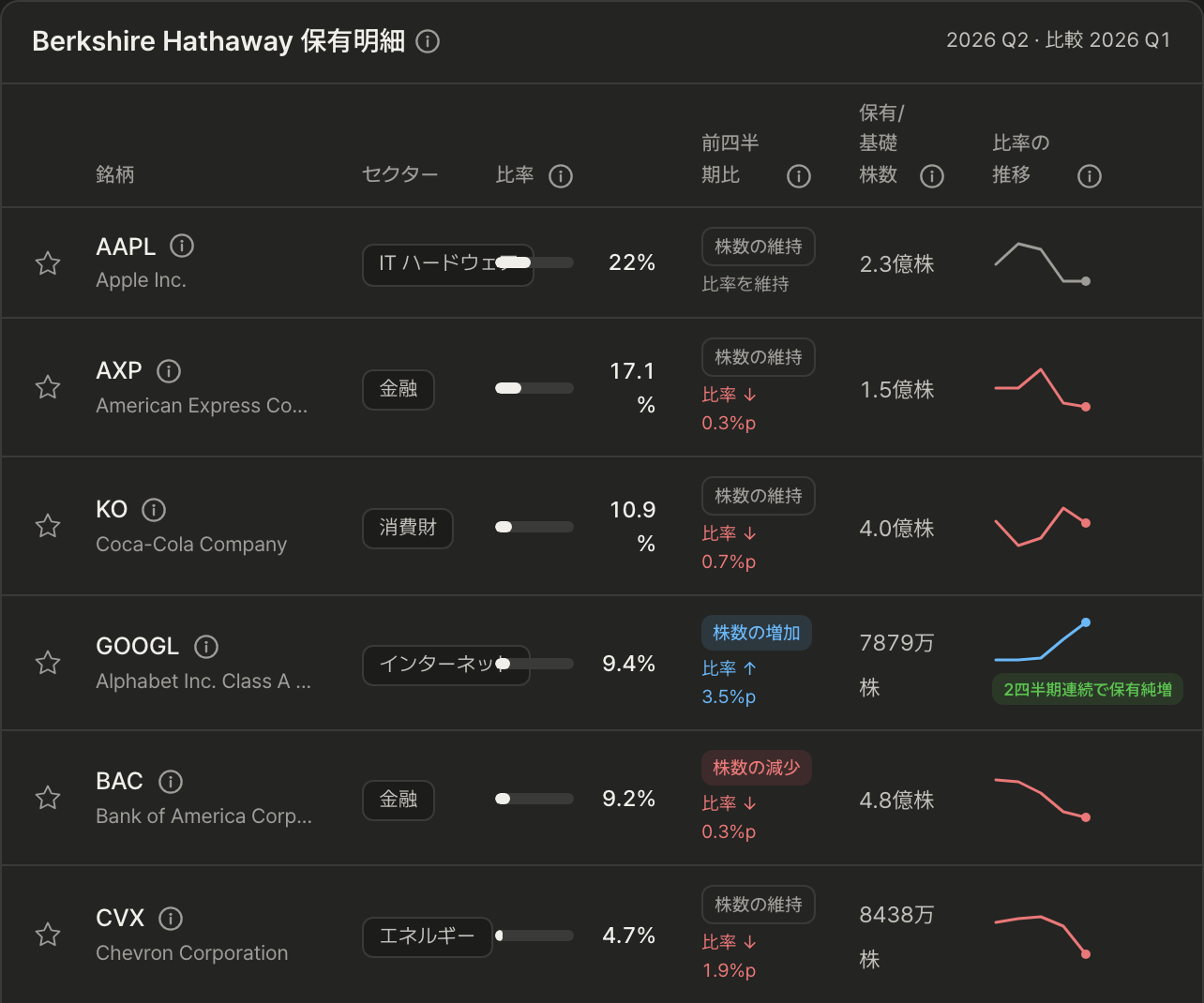Click info icon next to AAPL ticker
The image size is (1204, 1003).
[182, 246]
